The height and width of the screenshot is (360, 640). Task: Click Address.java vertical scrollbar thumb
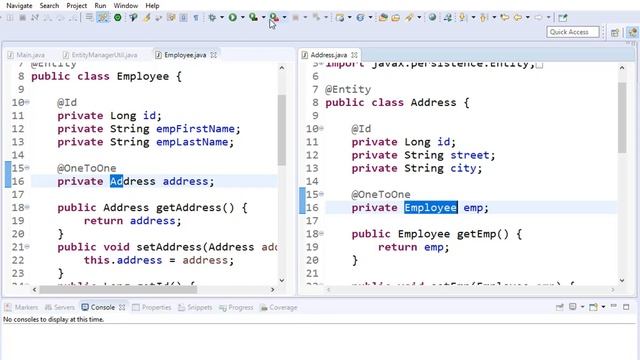click(622, 118)
